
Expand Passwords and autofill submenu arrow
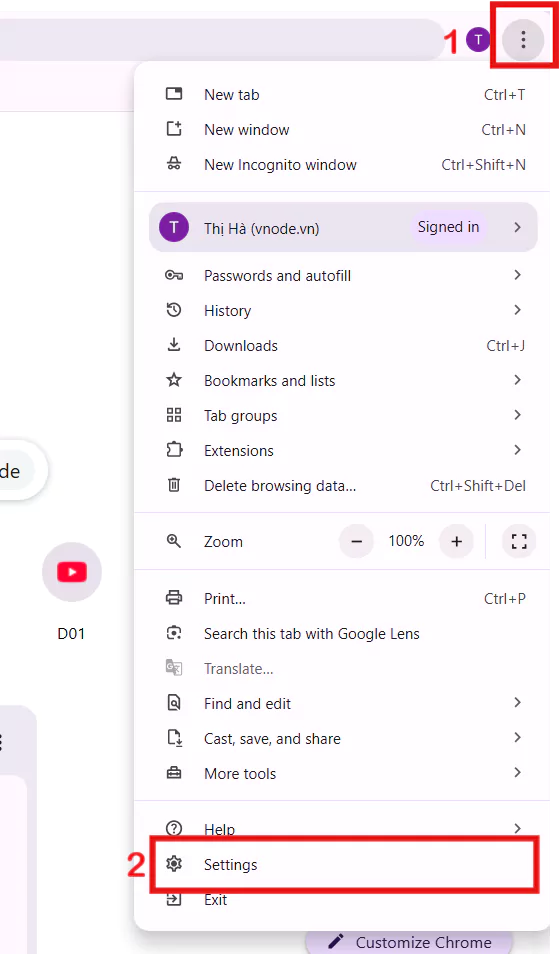pyautogui.click(x=518, y=275)
